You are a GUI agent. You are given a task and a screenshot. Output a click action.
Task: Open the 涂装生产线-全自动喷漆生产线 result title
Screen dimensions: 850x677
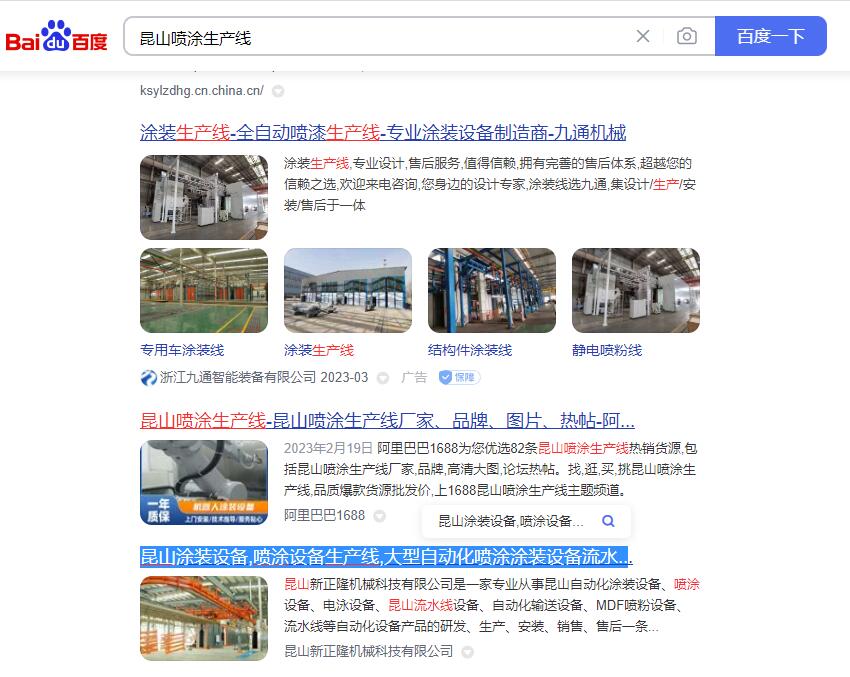pyautogui.click(x=383, y=133)
